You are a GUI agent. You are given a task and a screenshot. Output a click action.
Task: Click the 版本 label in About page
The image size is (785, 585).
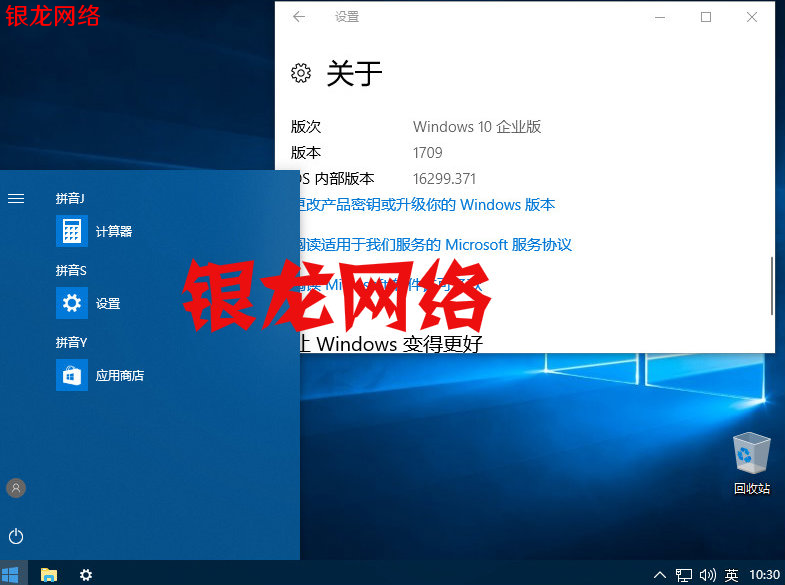306,153
